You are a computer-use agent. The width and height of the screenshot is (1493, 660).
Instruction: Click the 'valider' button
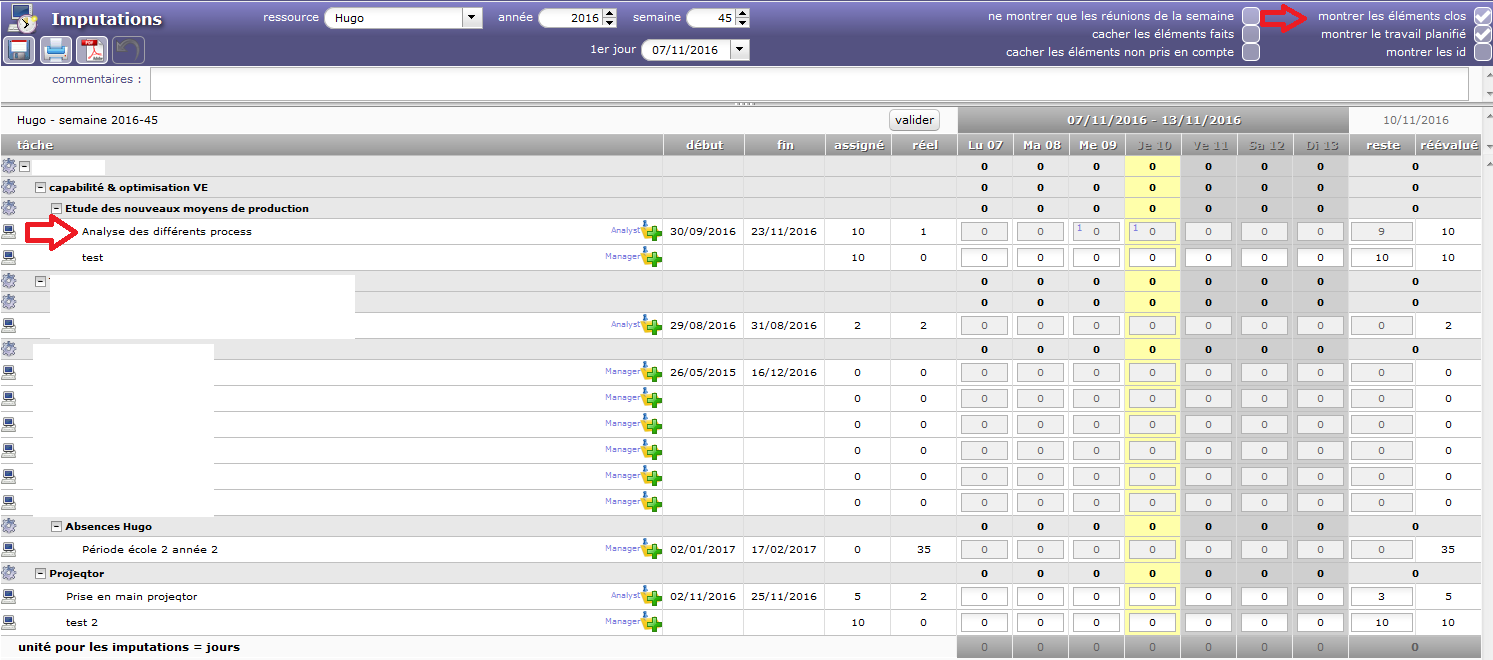tap(914, 120)
